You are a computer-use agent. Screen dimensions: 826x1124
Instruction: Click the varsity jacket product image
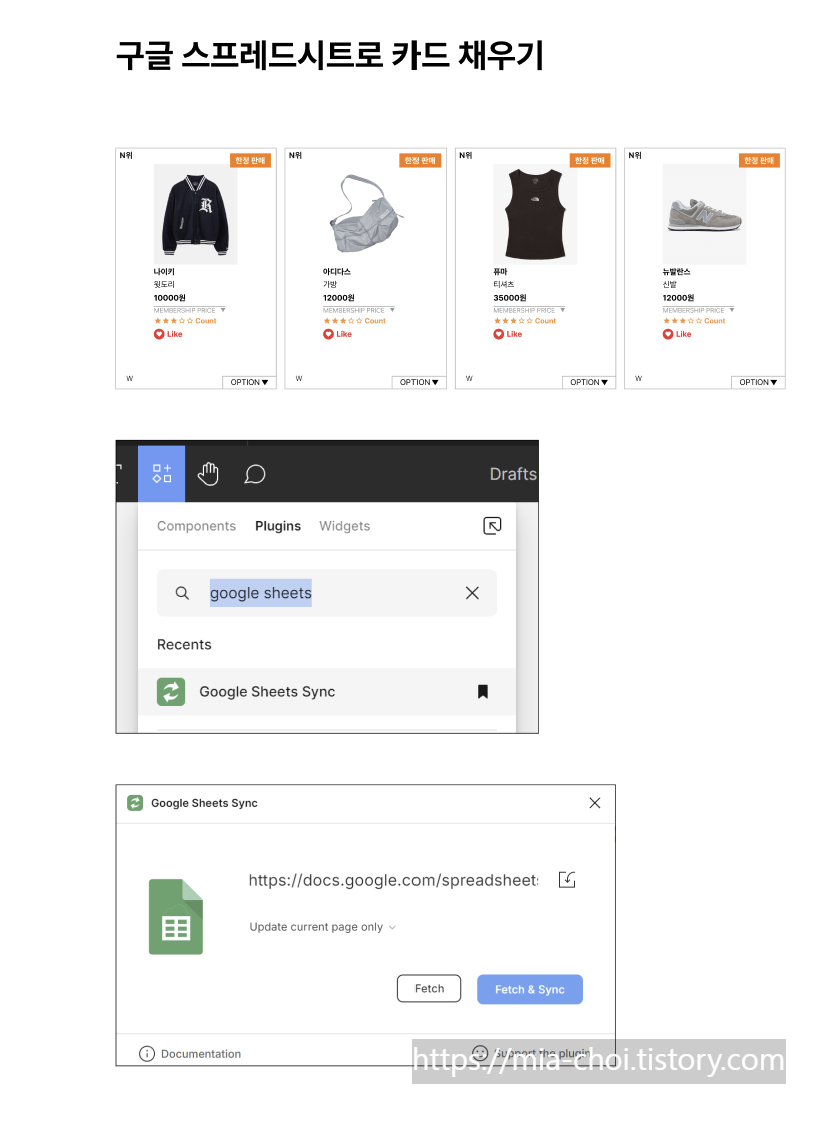coord(195,214)
